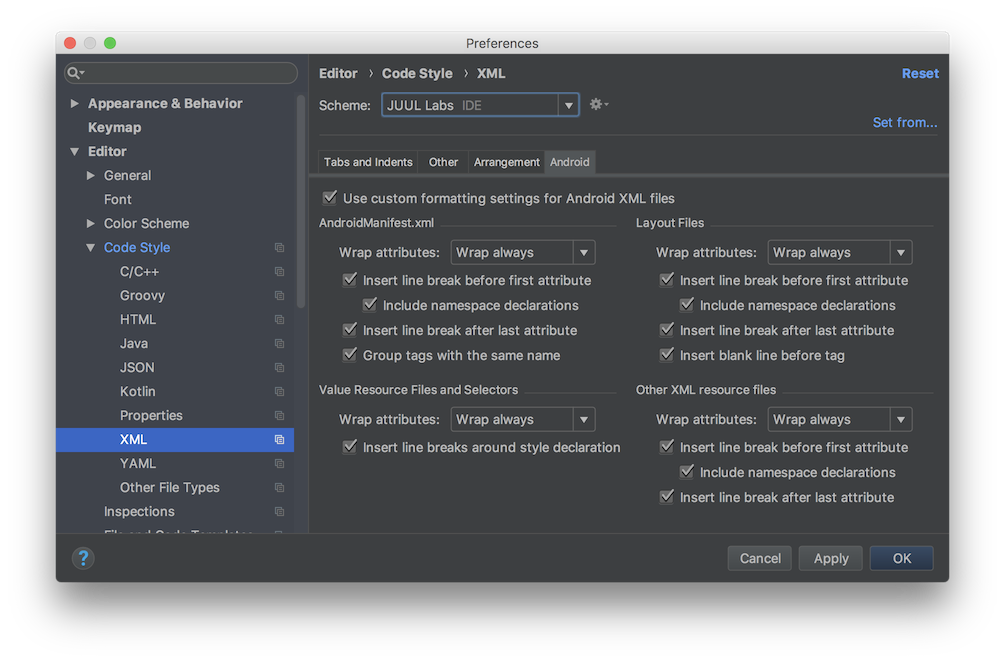Toggle AndroidManifest Insert line break after last attribute

[x=350, y=329]
